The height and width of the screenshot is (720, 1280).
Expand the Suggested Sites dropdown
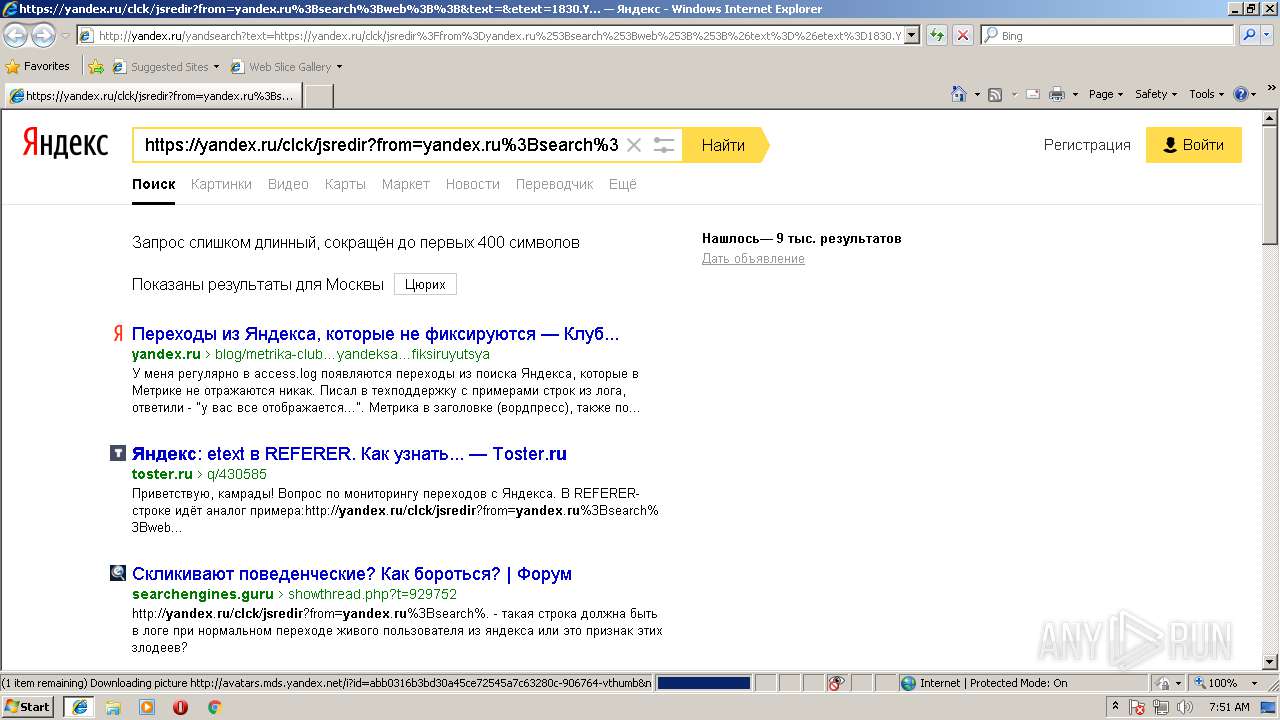tap(216, 67)
